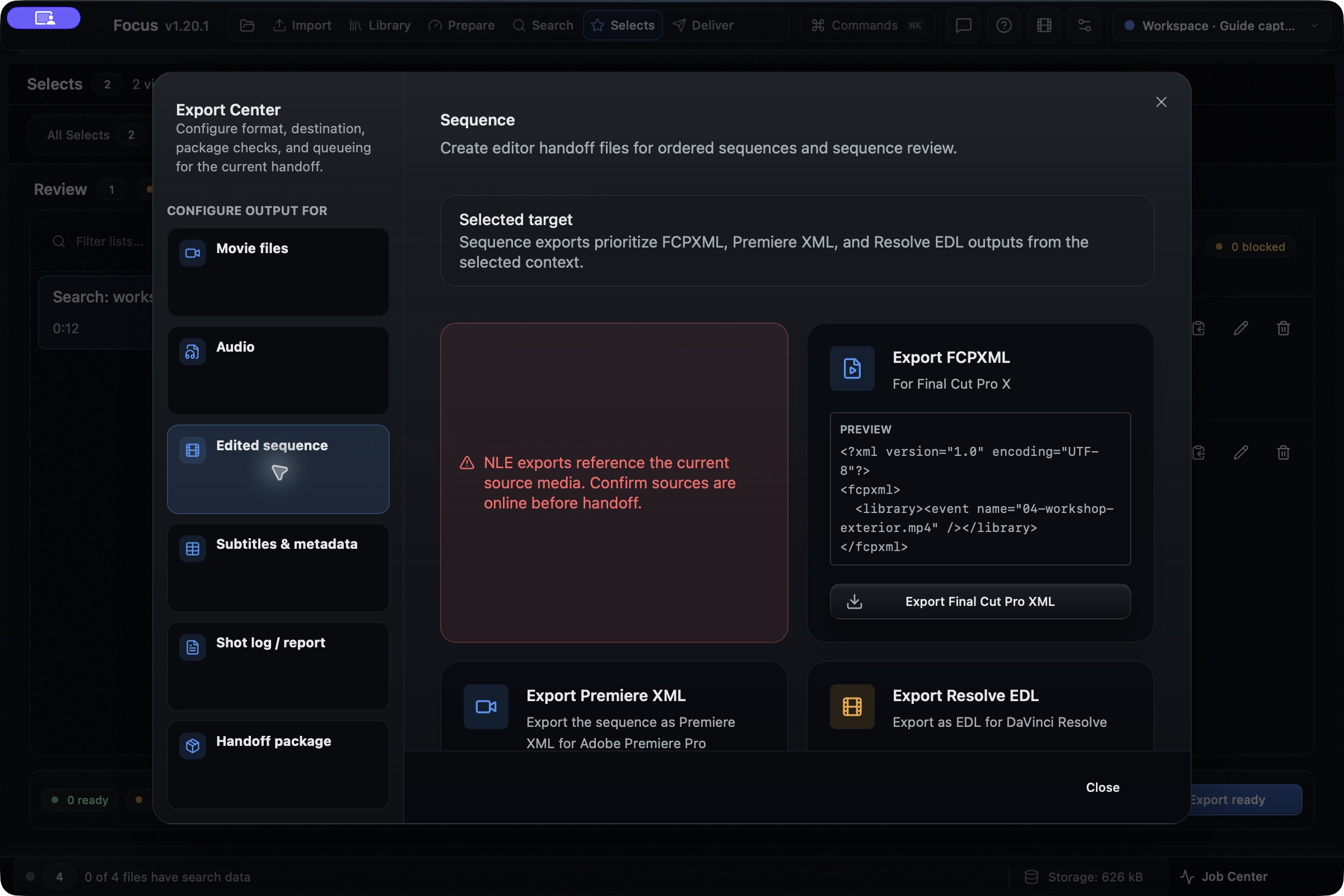Screen dimensions: 1344x896
Task: Click the Export FCPXML file icon
Action: pyautogui.click(x=852, y=368)
